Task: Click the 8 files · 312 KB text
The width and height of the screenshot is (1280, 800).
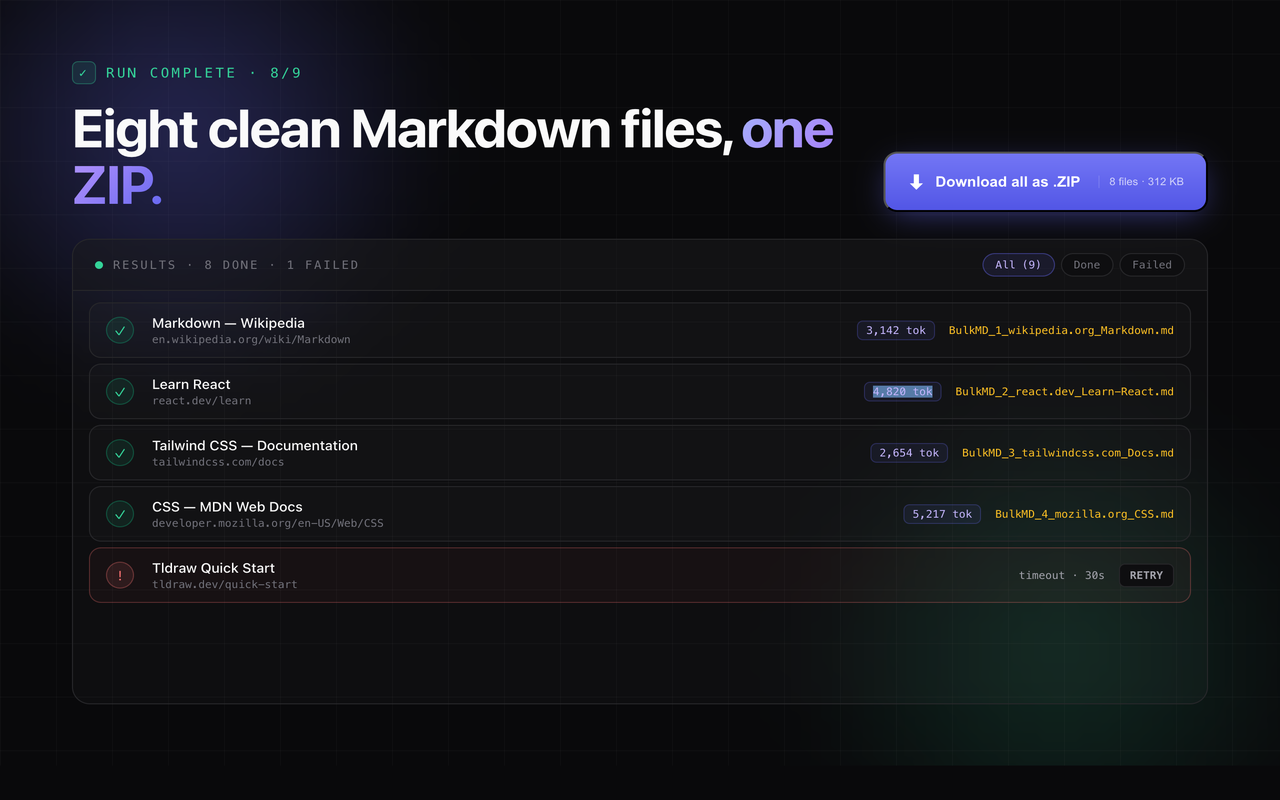Action: [1146, 182]
